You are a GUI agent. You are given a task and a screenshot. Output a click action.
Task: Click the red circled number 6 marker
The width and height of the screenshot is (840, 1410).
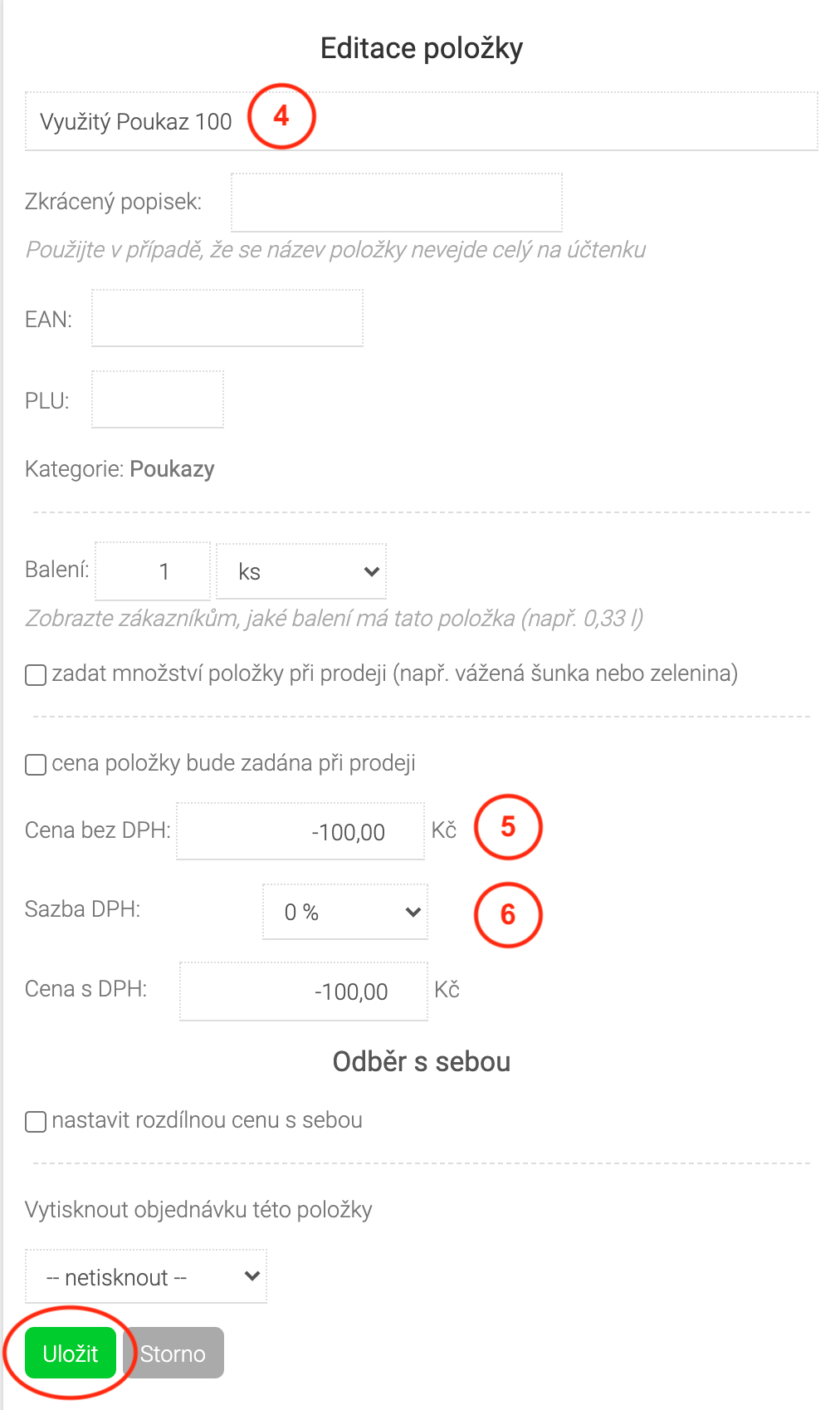508,914
